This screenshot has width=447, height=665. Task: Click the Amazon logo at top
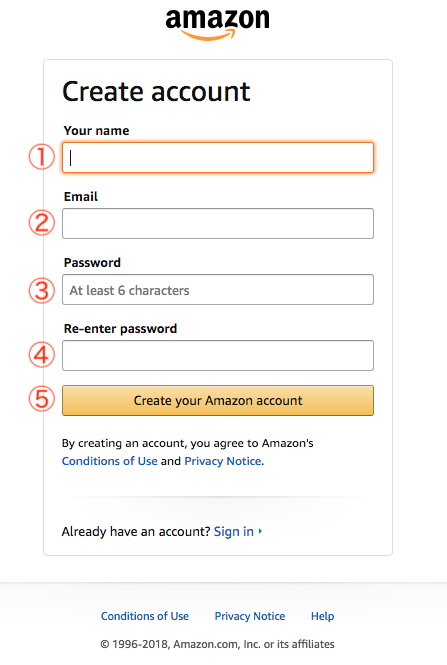[x=217, y=25]
